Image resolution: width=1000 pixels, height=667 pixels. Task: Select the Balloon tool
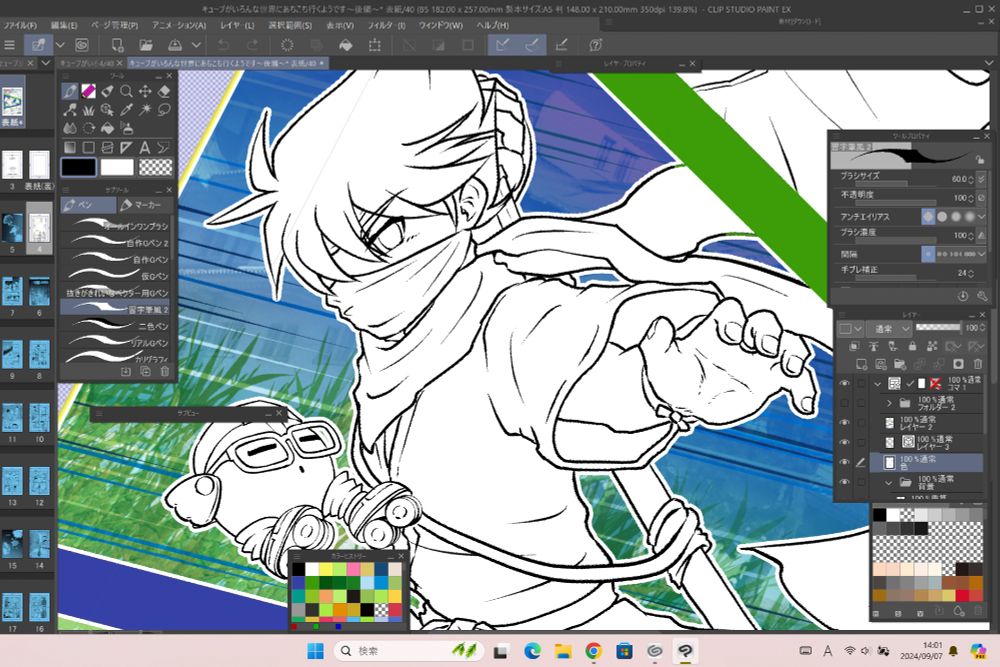click(164, 147)
